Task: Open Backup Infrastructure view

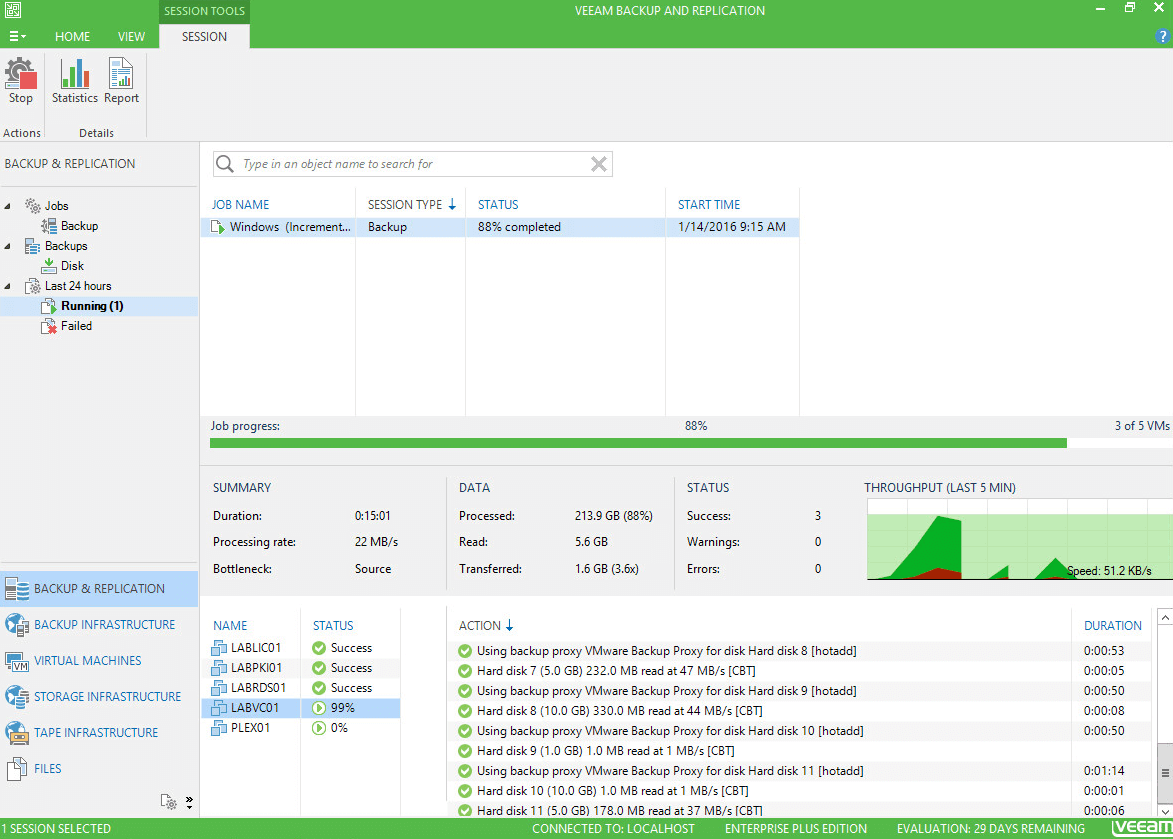Action: [x=104, y=625]
